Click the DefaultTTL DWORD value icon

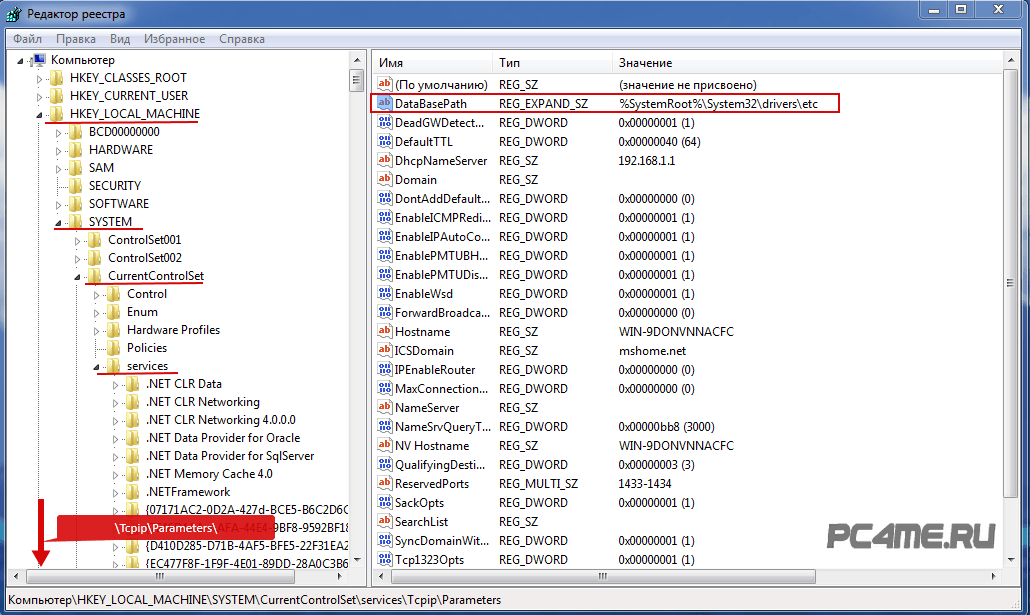tap(384, 142)
